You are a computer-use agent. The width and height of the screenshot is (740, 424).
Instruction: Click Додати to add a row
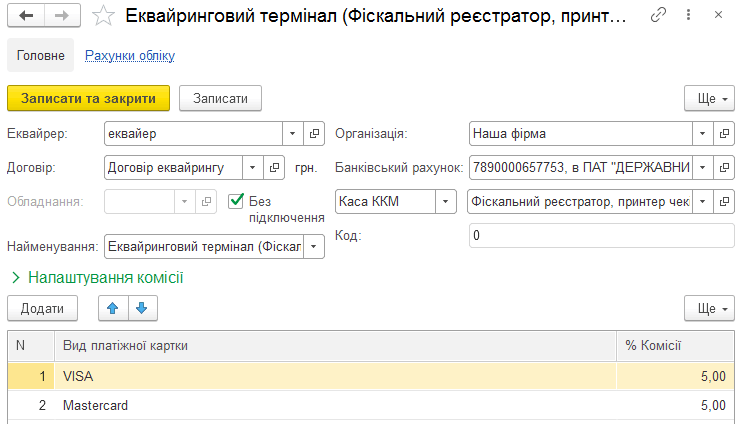pos(42,308)
